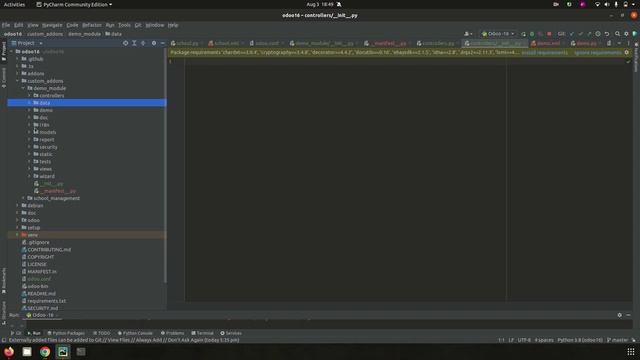
Task: Click the red Stop icon in toolbar
Action: coord(549,34)
